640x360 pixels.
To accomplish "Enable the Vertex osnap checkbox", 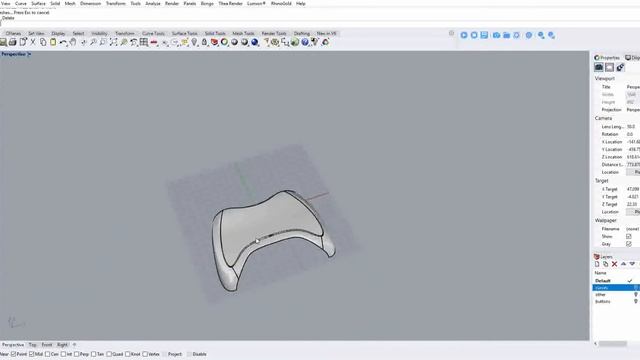I will pos(145,354).
